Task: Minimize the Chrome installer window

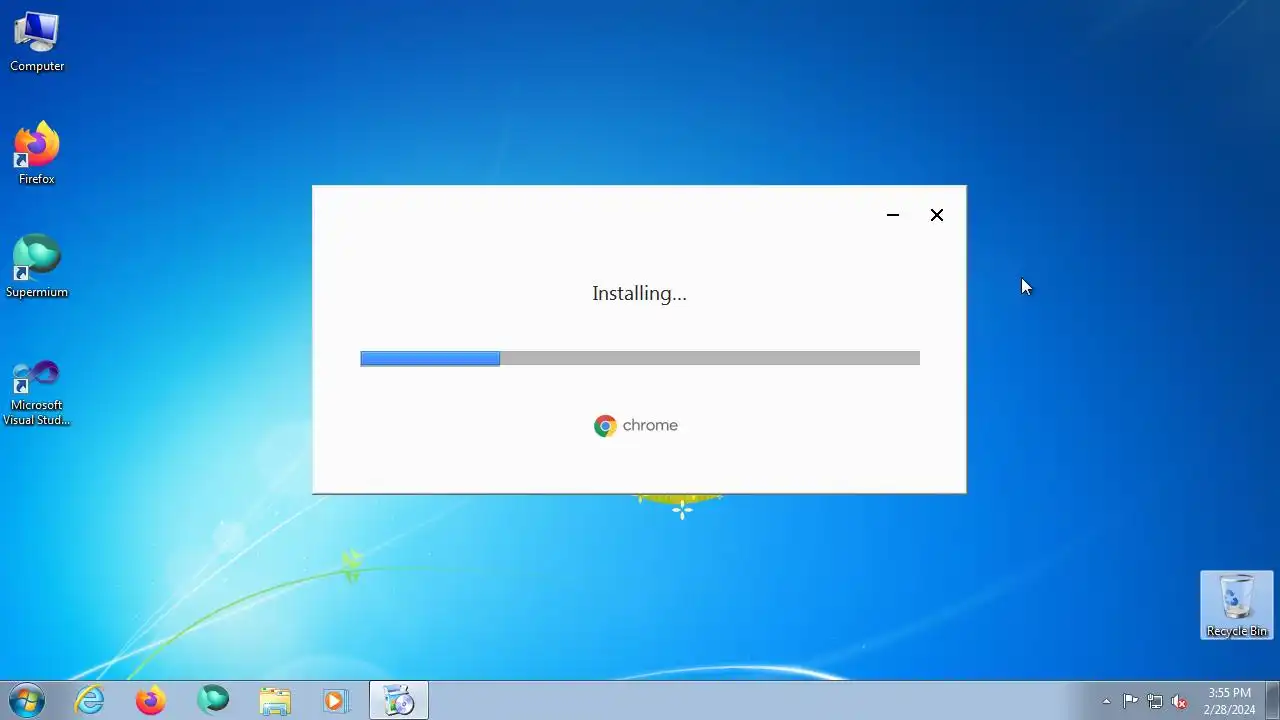Action: coord(893,215)
